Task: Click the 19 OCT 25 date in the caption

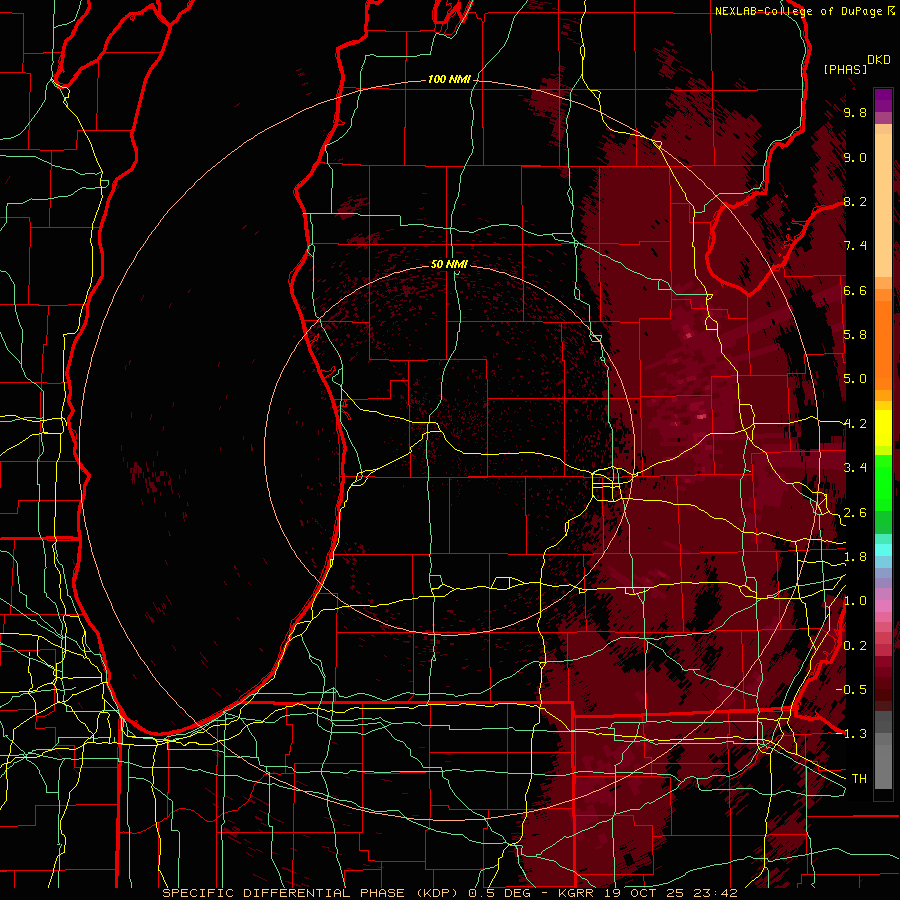Action: [x=646, y=893]
